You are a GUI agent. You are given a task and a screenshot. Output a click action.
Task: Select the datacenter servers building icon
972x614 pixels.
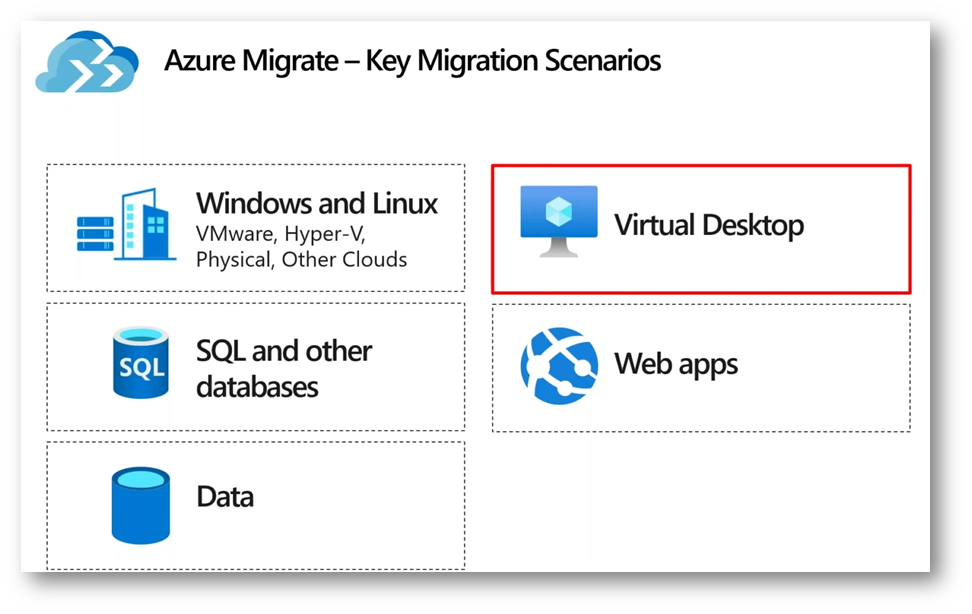point(126,225)
